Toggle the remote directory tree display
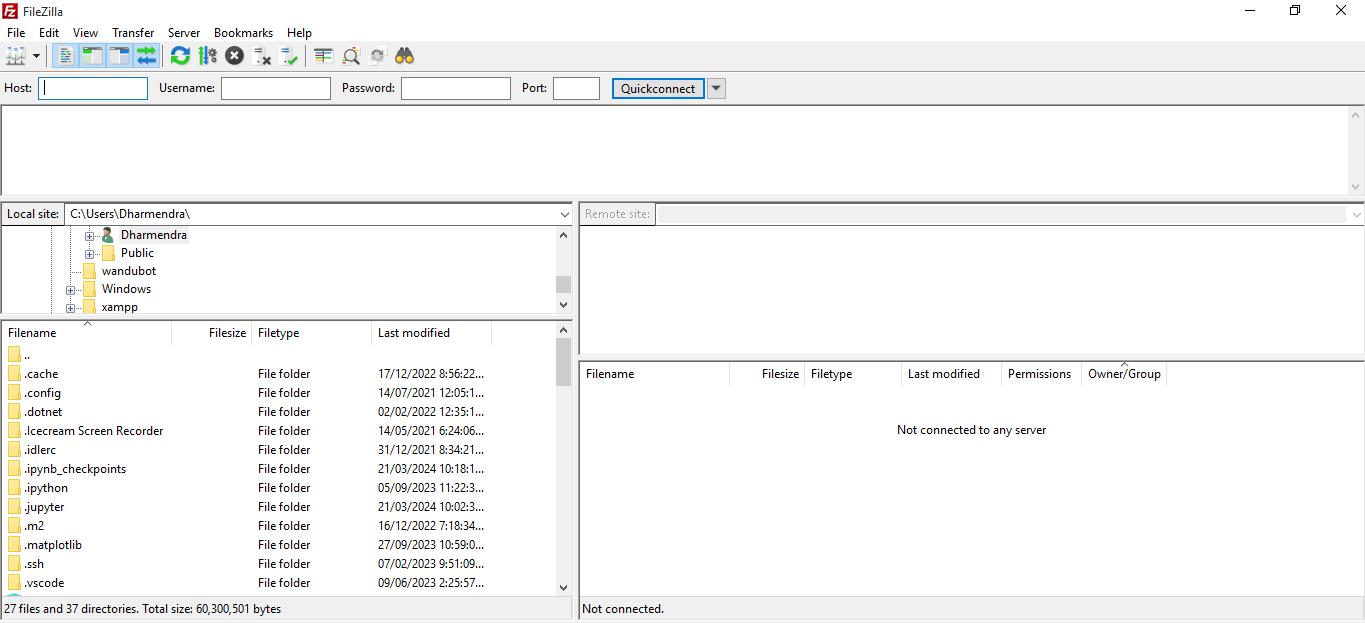Image resolution: width=1365 pixels, height=623 pixels. 120,56
